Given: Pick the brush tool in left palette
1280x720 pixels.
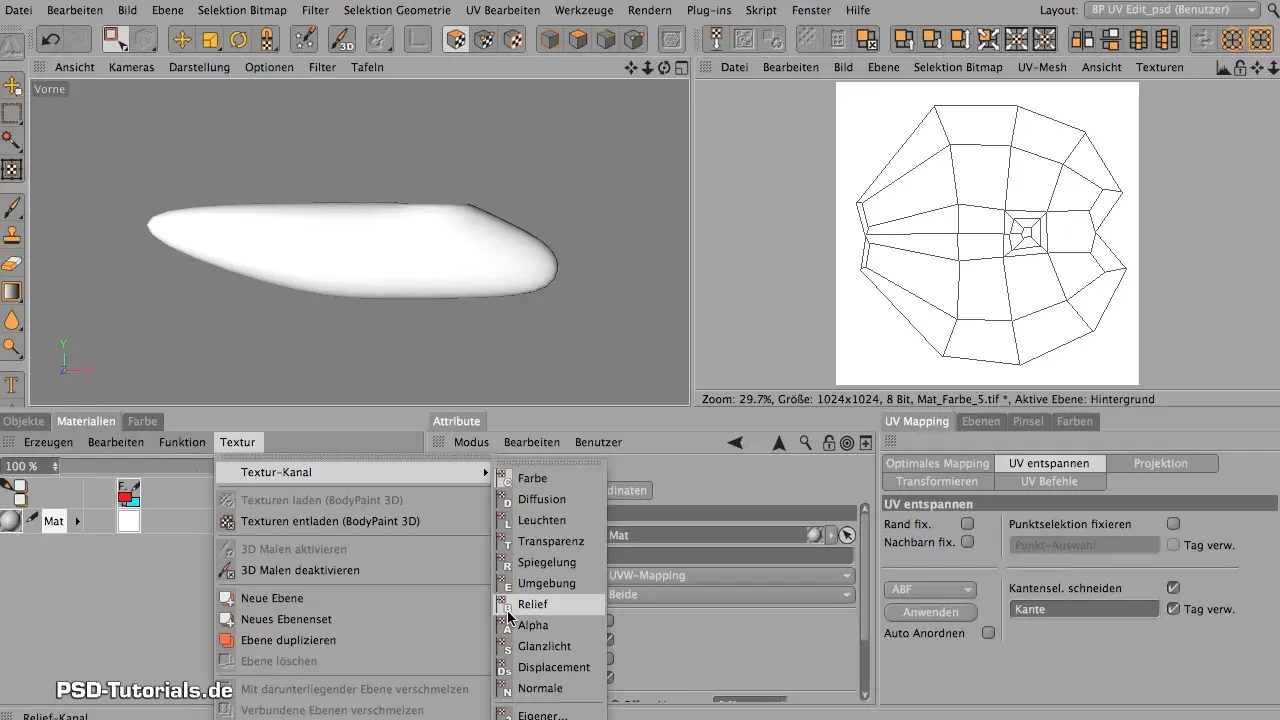Looking at the screenshot, I should click(x=13, y=208).
